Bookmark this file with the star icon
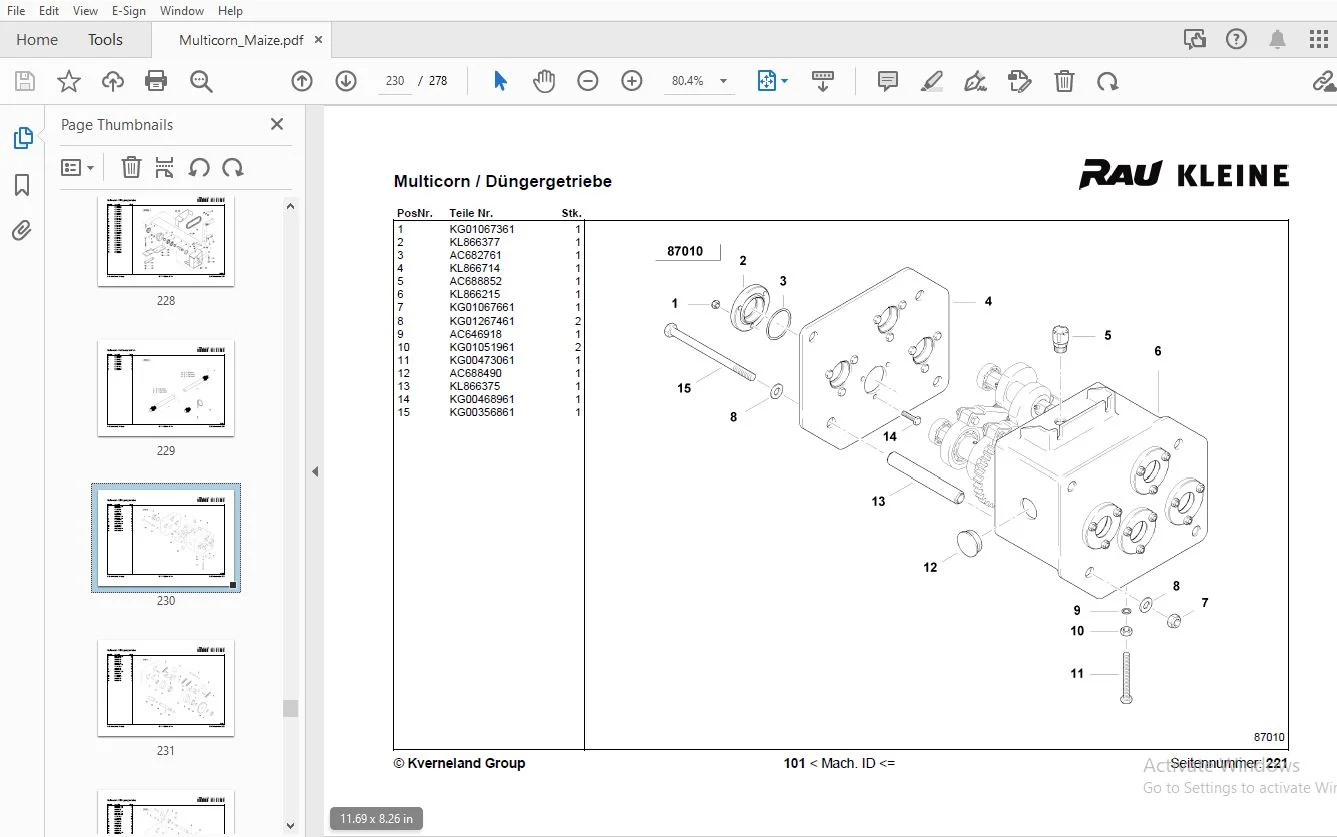 (69, 81)
